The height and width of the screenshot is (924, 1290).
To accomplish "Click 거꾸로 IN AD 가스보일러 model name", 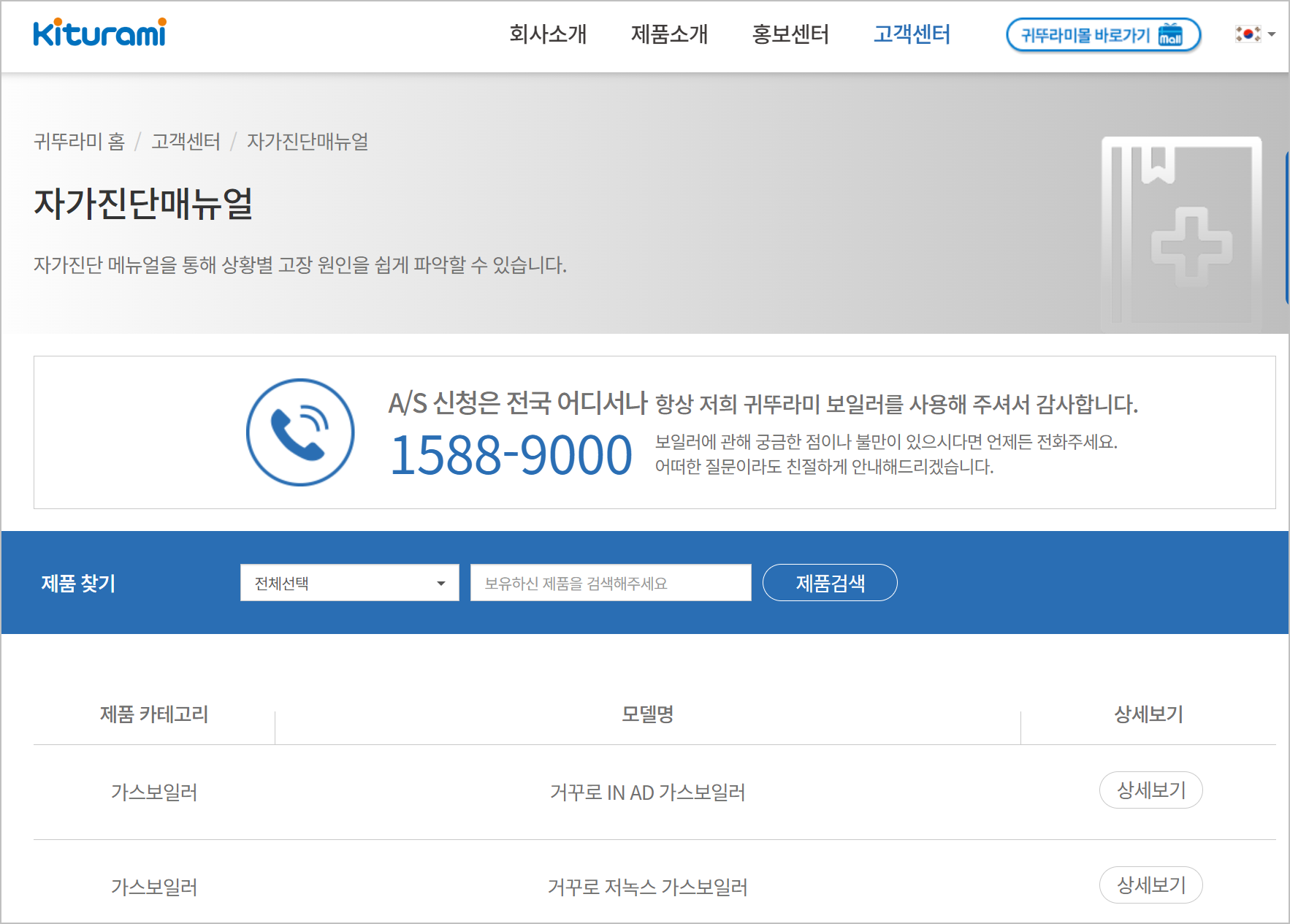I will [648, 793].
